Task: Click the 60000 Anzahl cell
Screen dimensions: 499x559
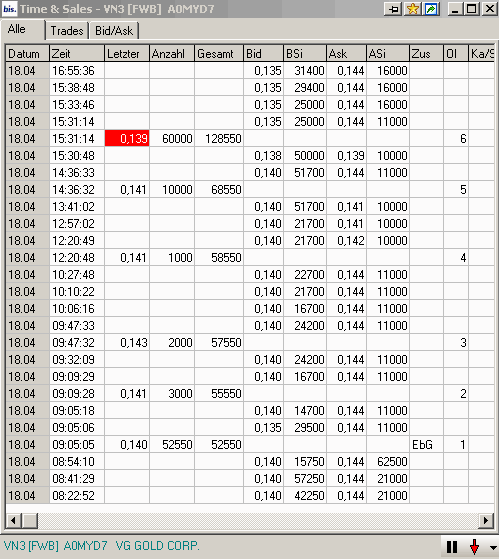Action: pyautogui.click(x=172, y=138)
